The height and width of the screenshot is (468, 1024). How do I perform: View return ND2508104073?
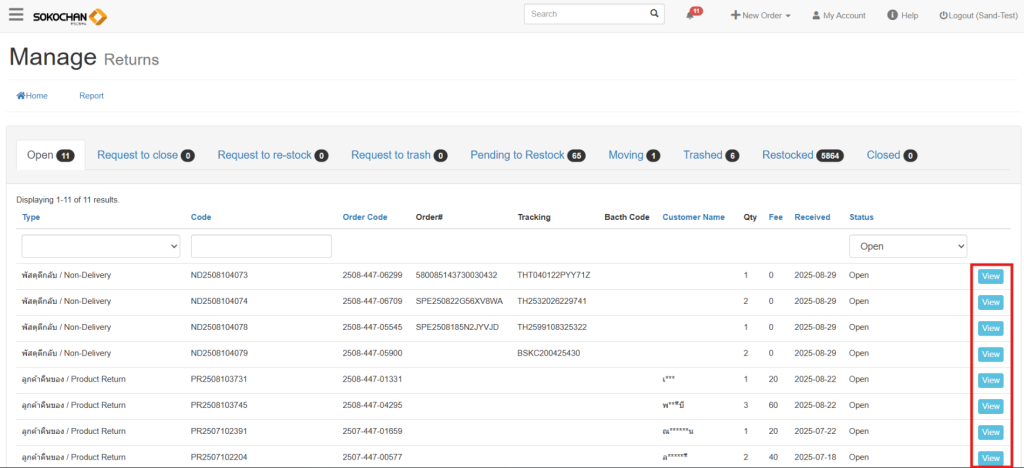[990, 276]
